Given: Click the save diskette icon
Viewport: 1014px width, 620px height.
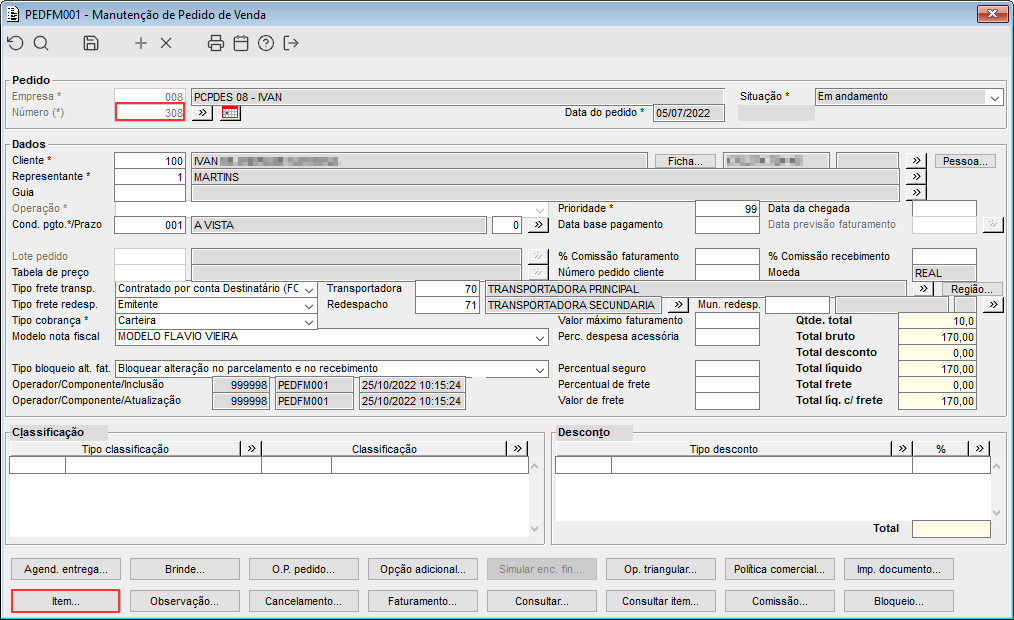Looking at the screenshot, I should (91, 43).
